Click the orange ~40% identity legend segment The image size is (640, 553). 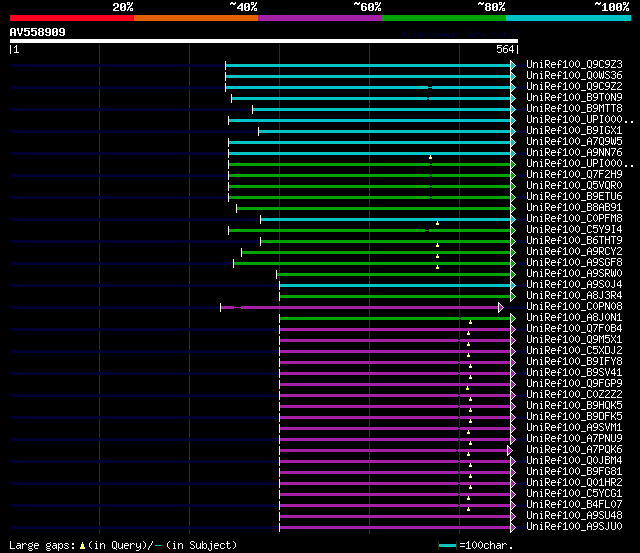[196, 18]
